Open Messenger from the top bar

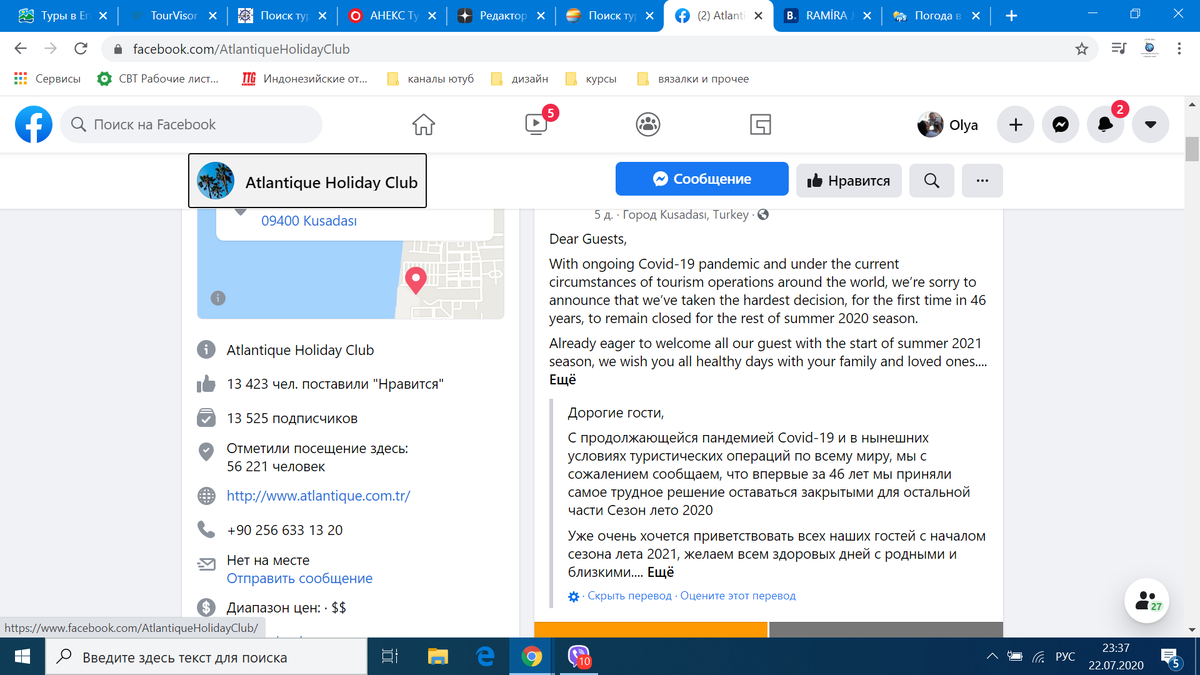coord(1060,125)
